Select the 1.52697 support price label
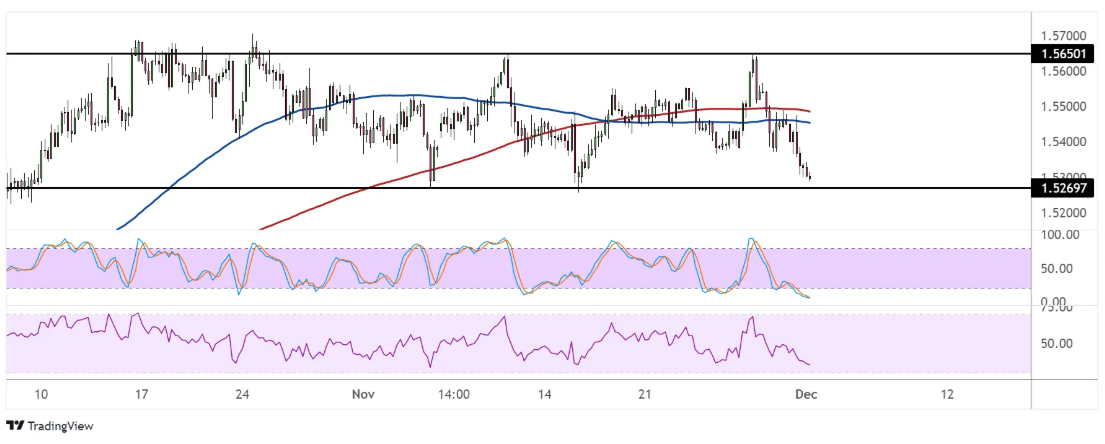The width and height of the screenshot is (1105, 444). (1063, 189)
